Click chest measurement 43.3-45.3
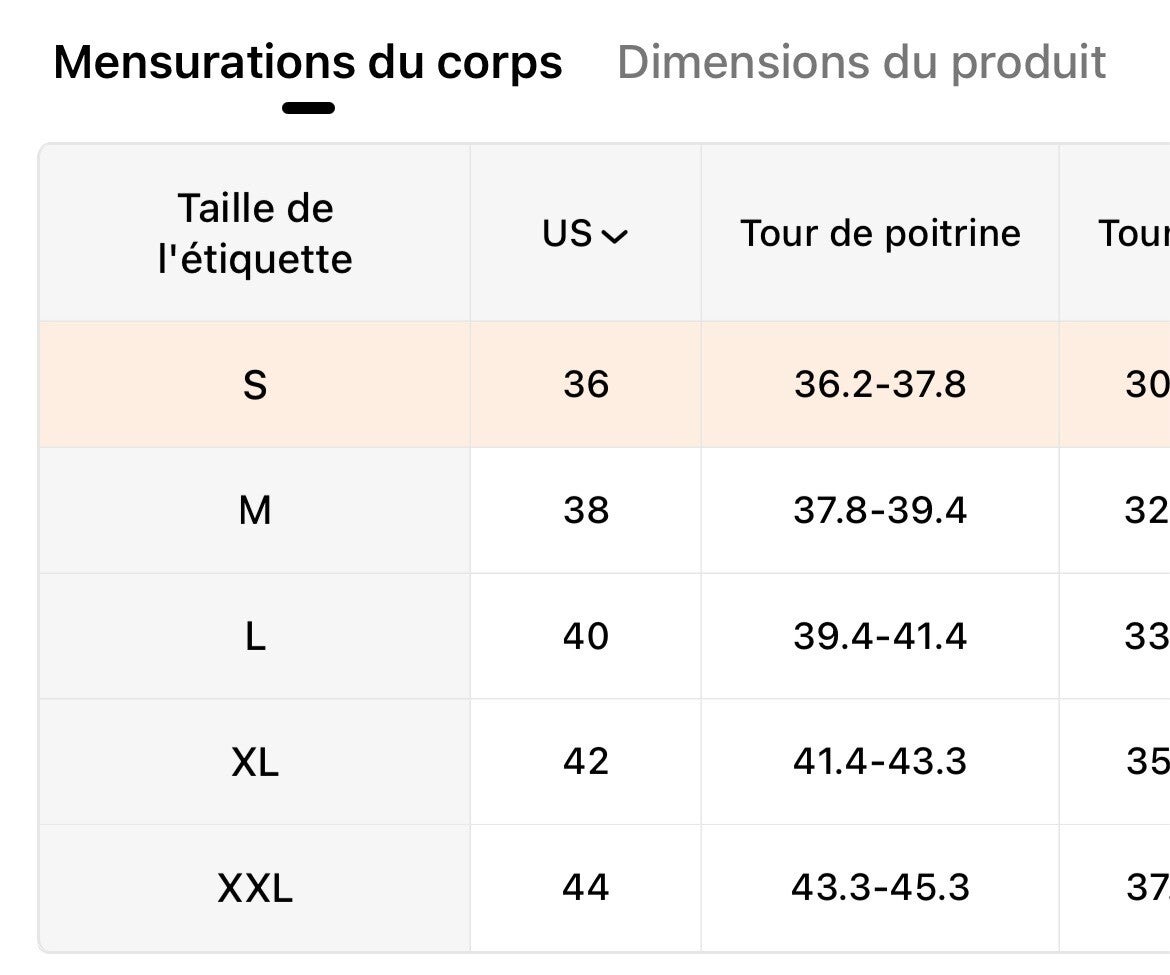The width and height of the screenshot is (1170, 975). 880,888
